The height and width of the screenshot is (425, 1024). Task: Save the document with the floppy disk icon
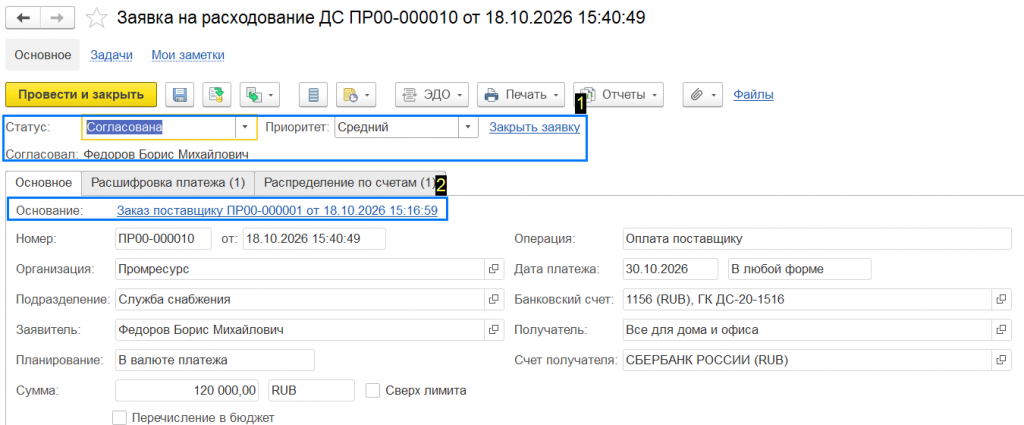coord(180,95)
